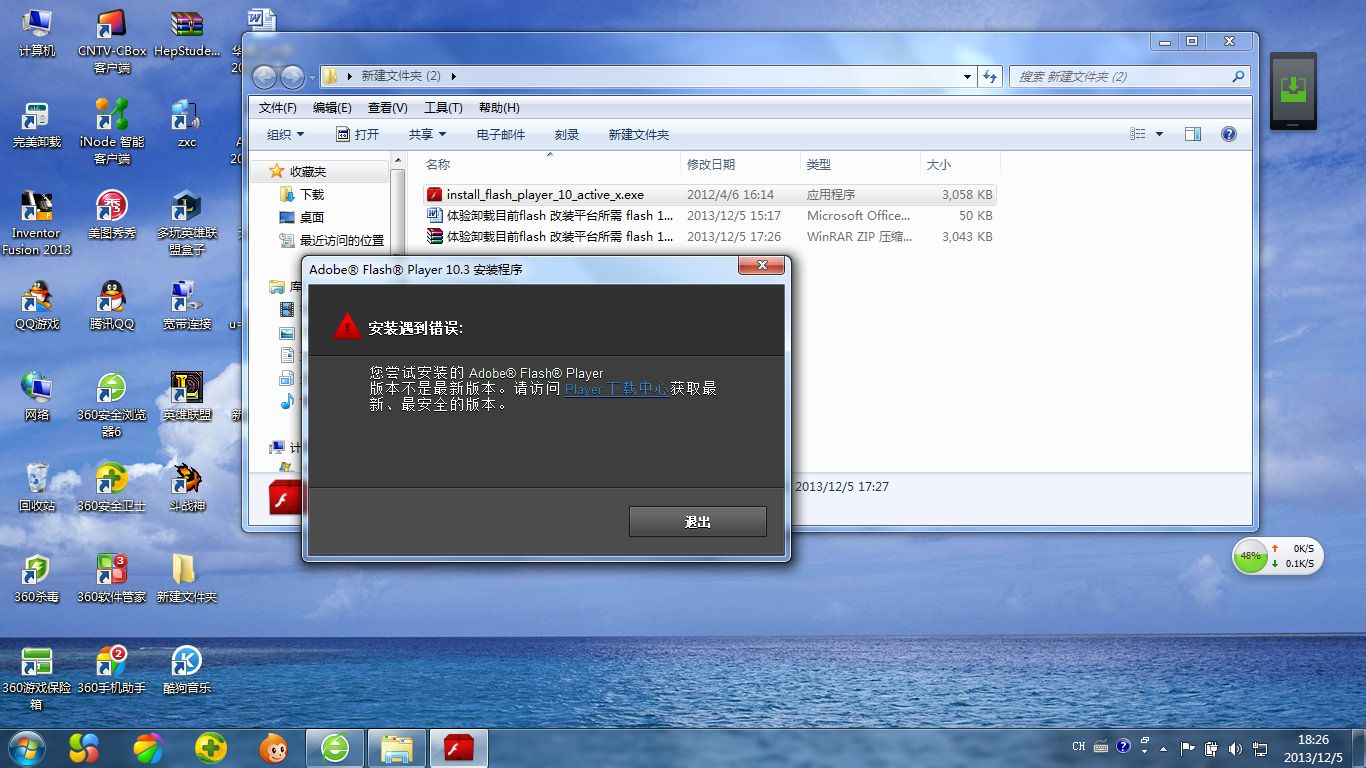Open 腾讯QQ desktop icon
1366x768 pixels.
(111, 306)
